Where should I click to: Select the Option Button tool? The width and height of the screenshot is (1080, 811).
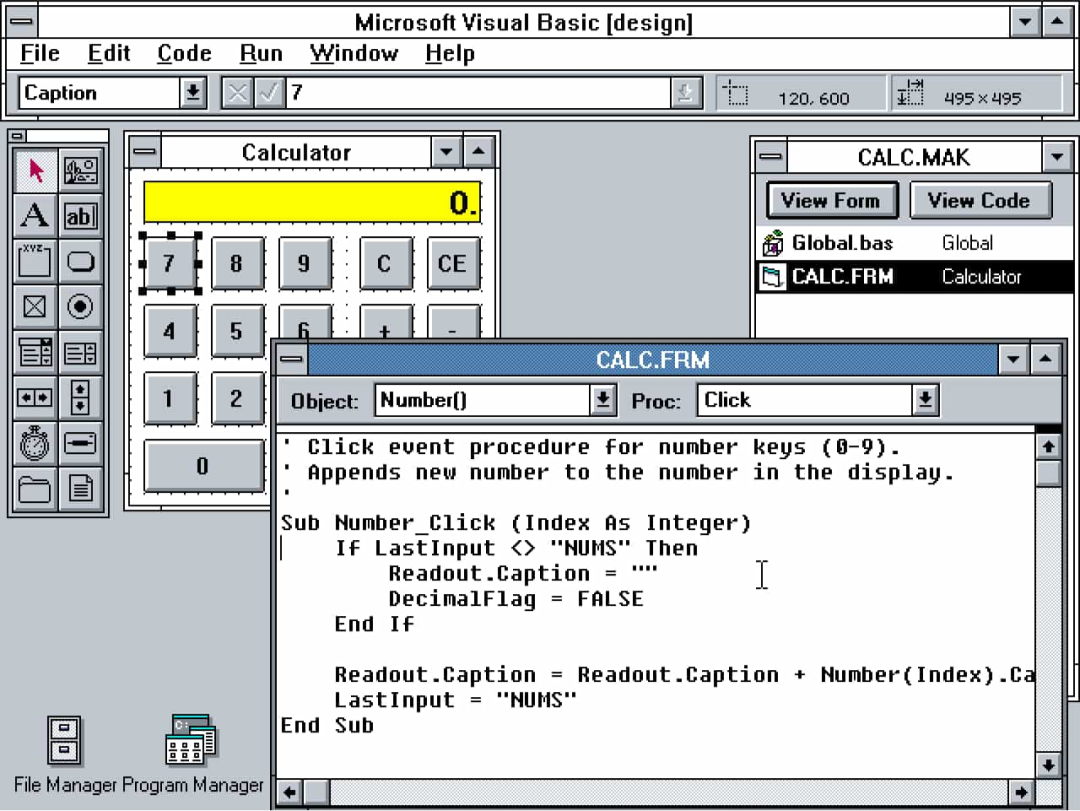[81, 307]
